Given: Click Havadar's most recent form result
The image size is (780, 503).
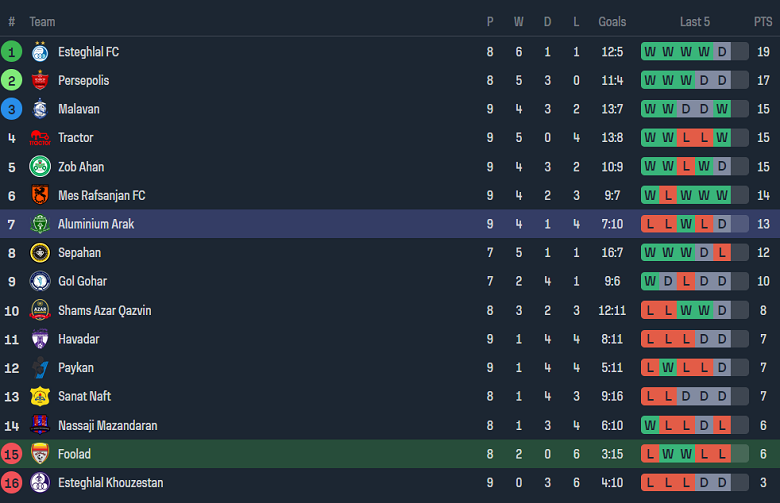Looking at the screenshot, I should [x=722, y=339].
